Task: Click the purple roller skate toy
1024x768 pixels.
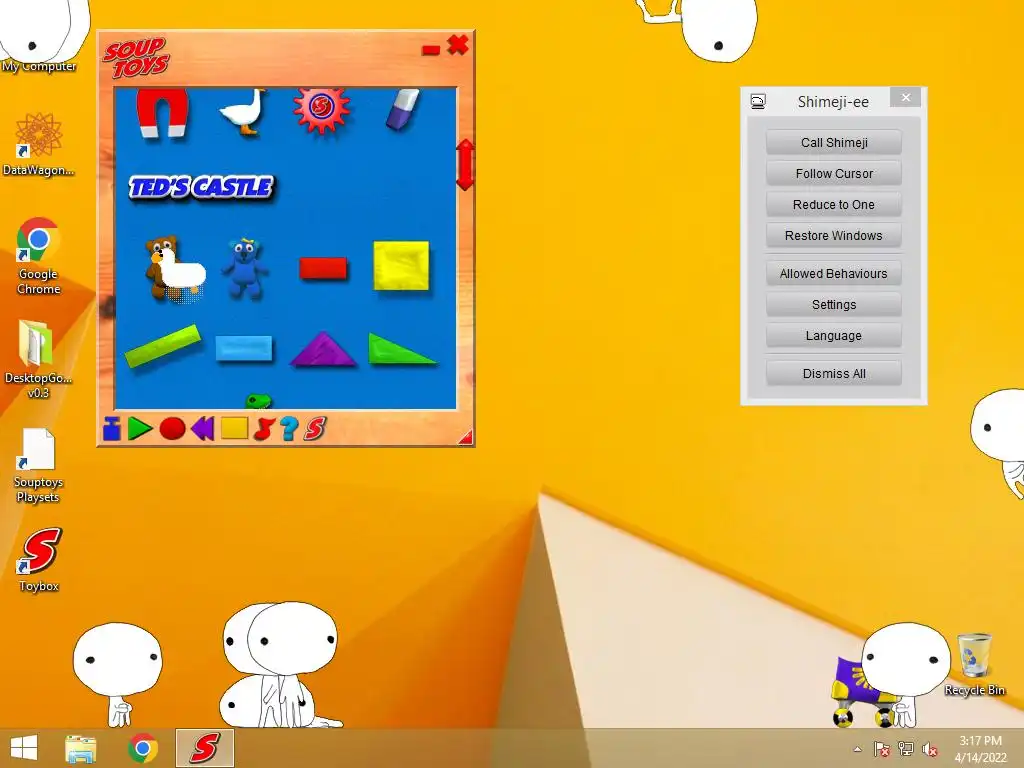Action: click(862, 692)
